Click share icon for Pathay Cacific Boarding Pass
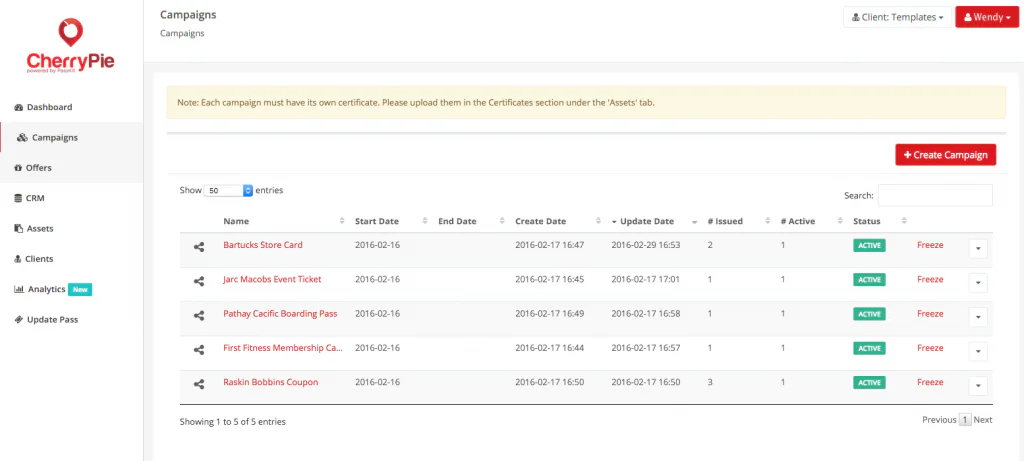 [199, 315]
